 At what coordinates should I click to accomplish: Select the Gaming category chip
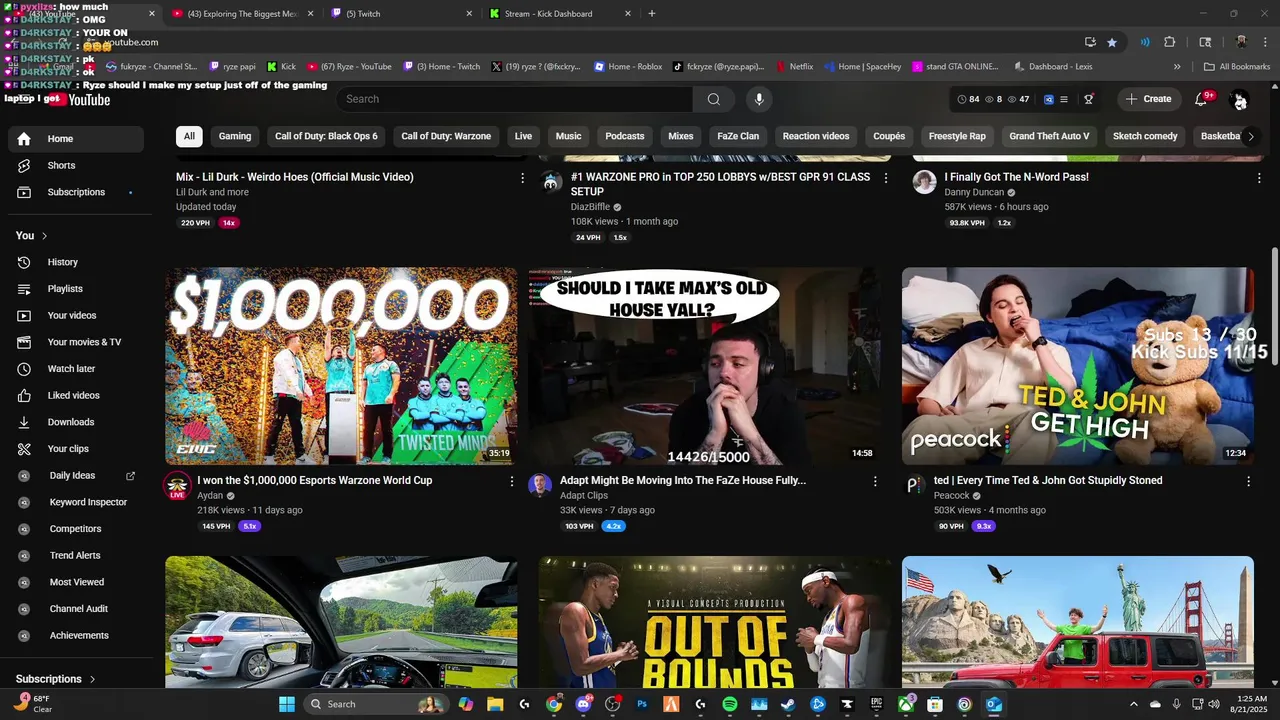235,136
